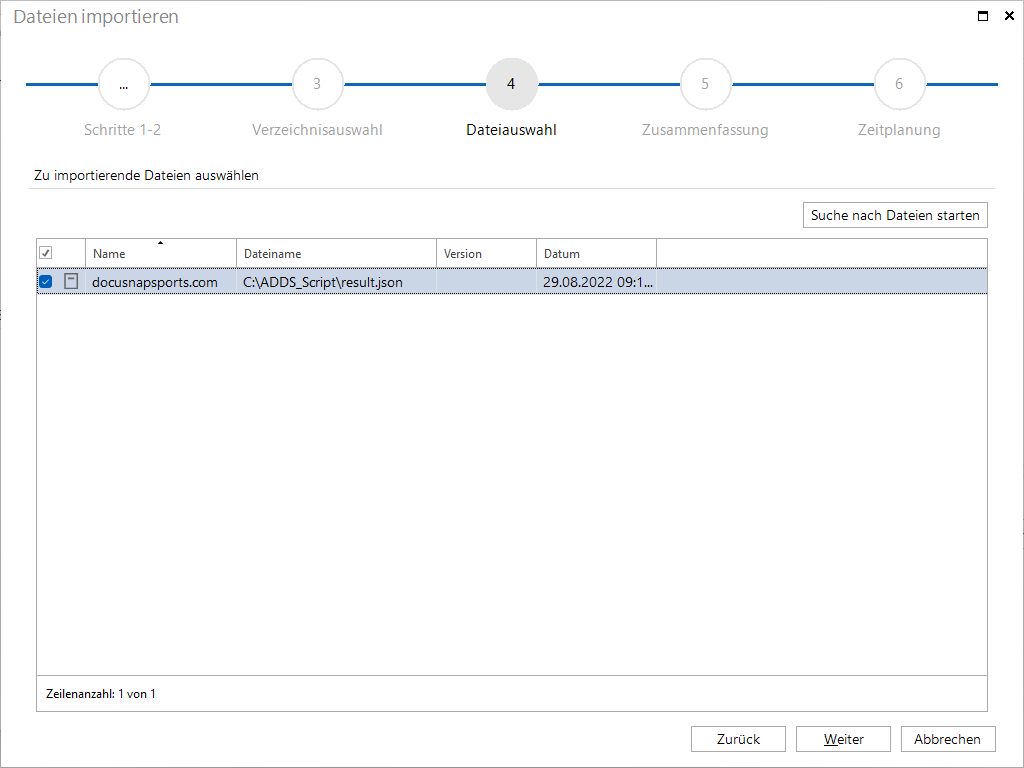Open step 6 circle in wizard
Screen dimensions: 1024x768
pos(899,84)
